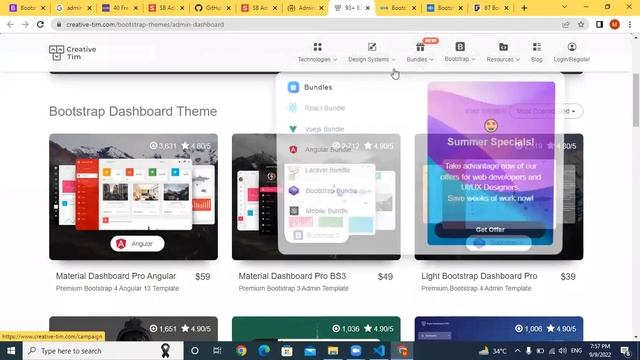Click Windows search box 'Type here to search'
Screen dimensions: 640x360
coord(103,351)
